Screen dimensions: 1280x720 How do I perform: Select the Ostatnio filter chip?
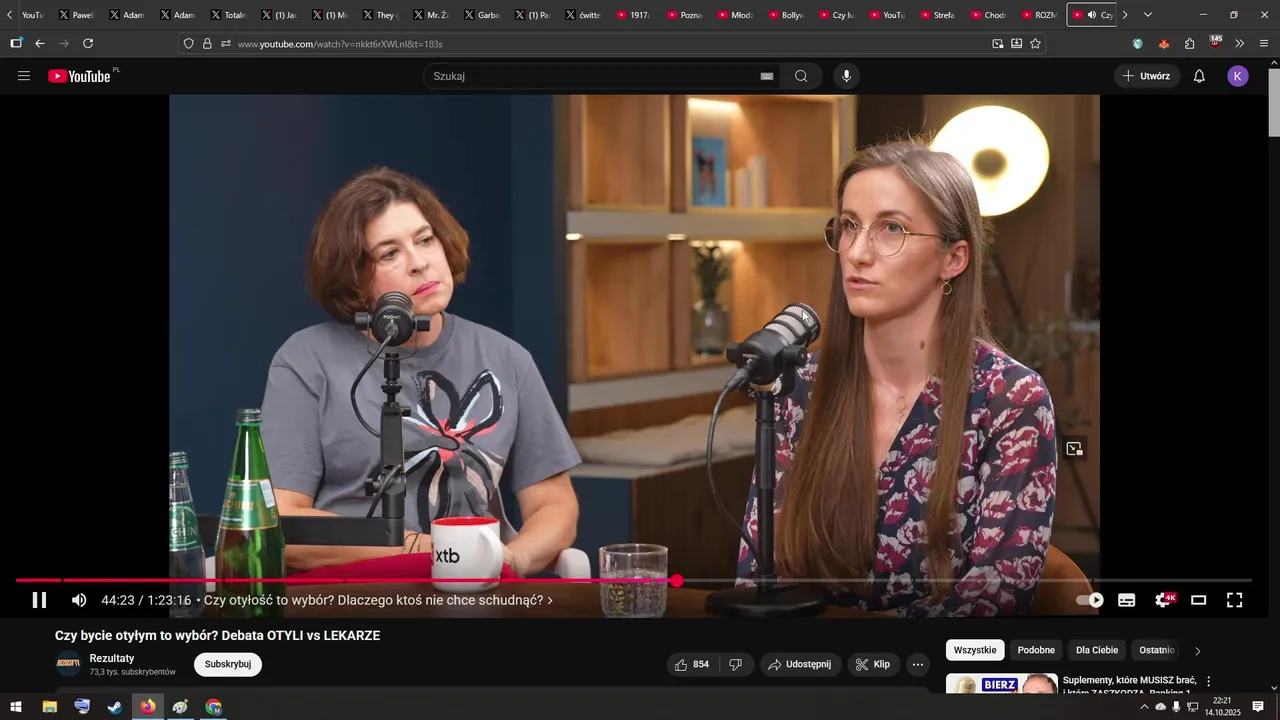1157,650
